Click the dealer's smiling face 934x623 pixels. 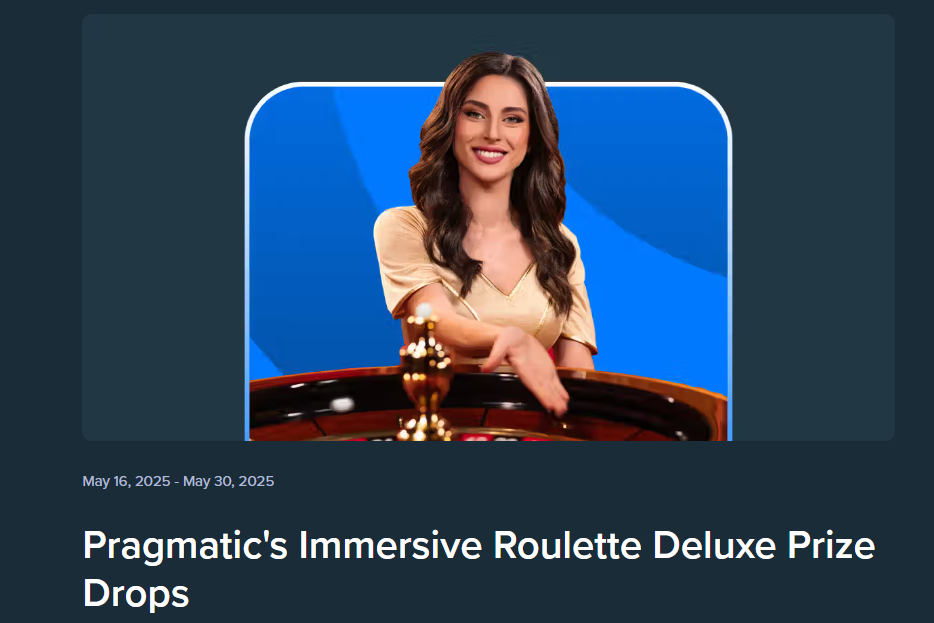click(491, 128)
